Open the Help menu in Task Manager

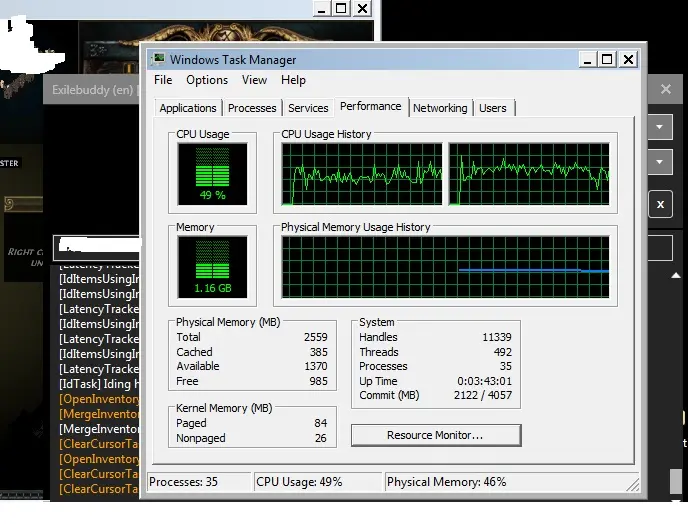[293, 80]
